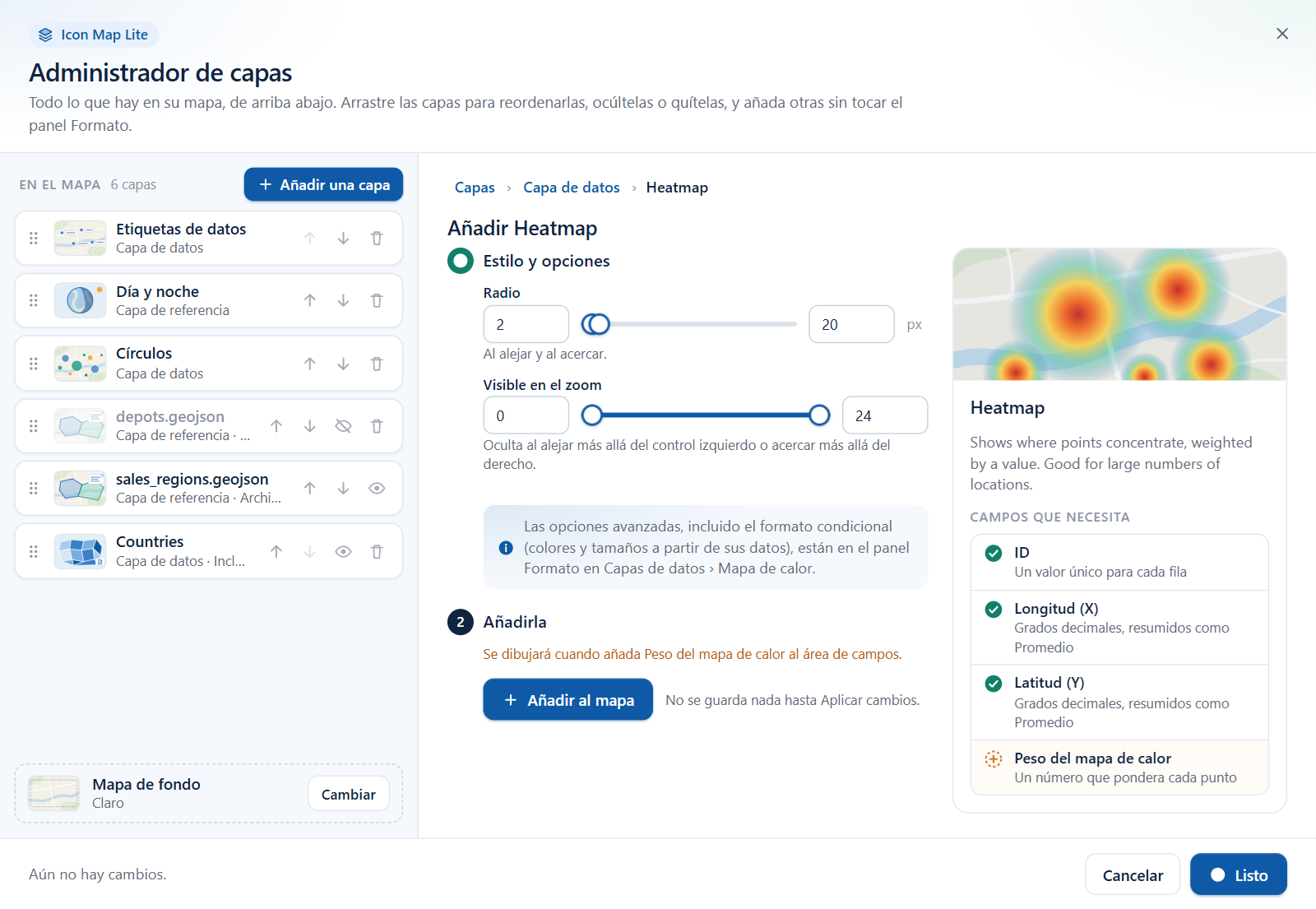Screen dimensions: 1316x909
Task: Move sales_regions.geojson layer down
Action: (343, 489)
